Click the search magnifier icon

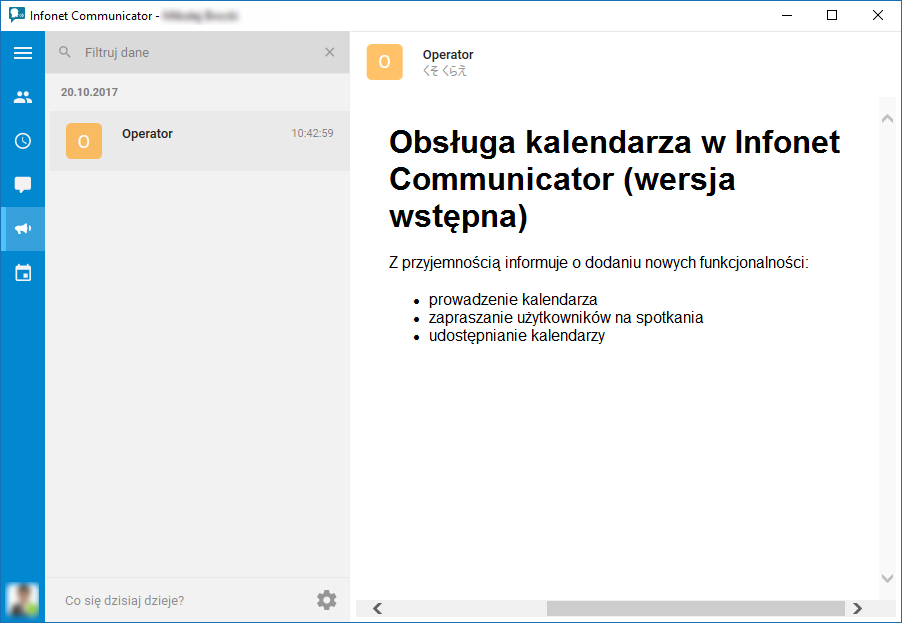click(x=65, y=52)
